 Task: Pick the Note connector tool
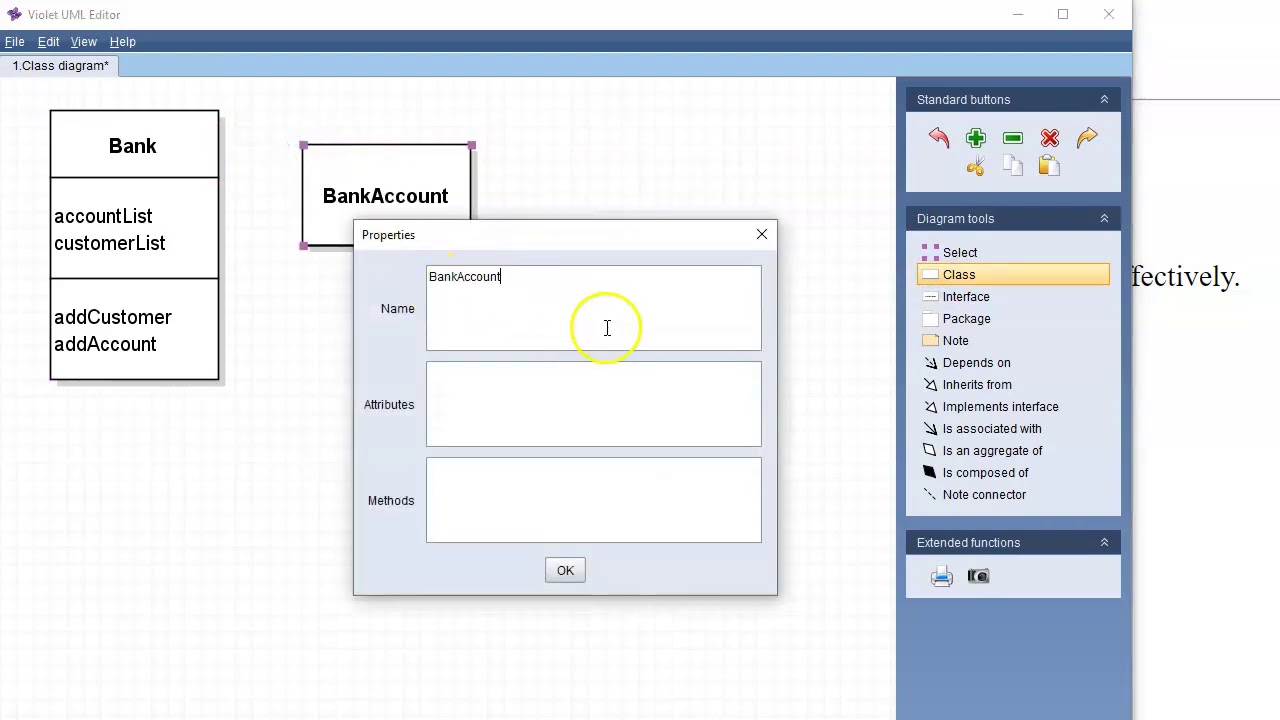pyautogui.click(x=1013, y=495)
